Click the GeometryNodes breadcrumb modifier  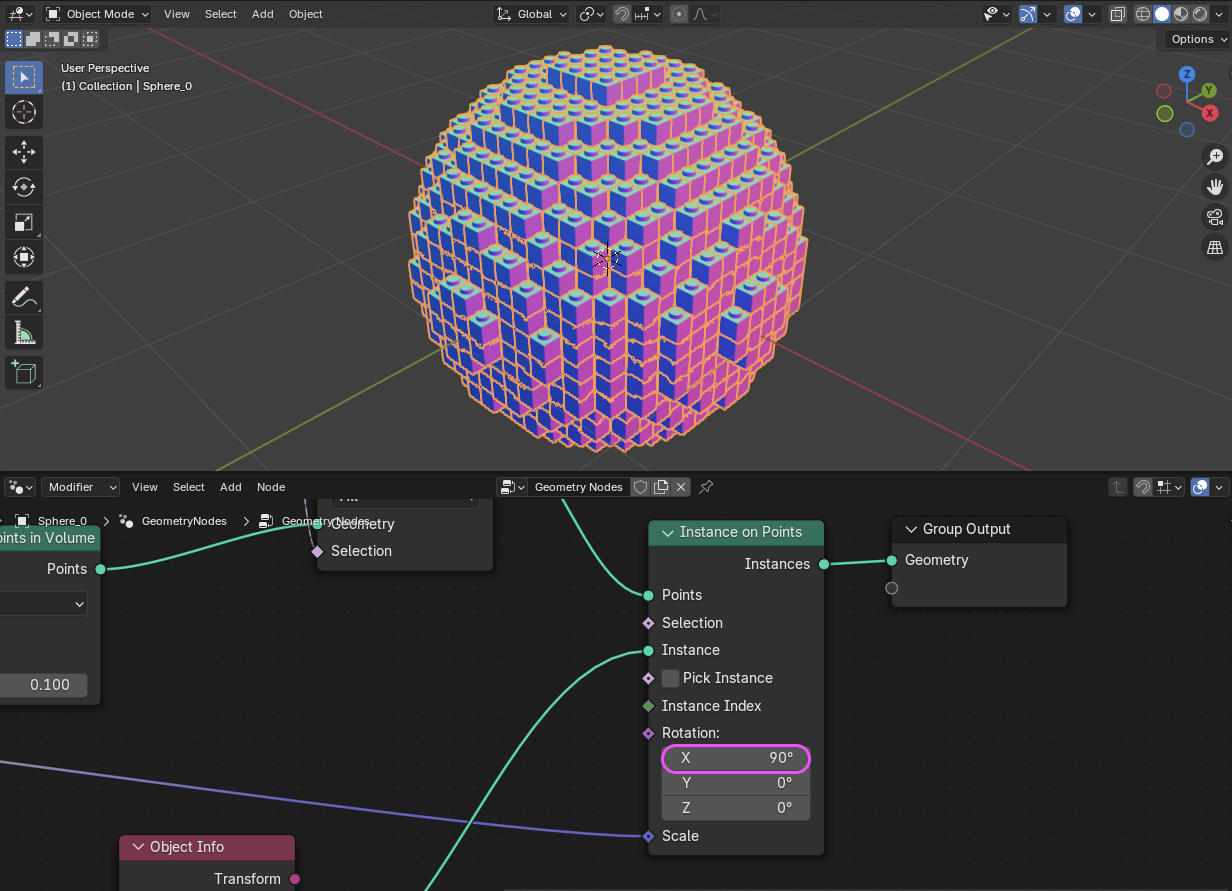click(x=184, y=521)
